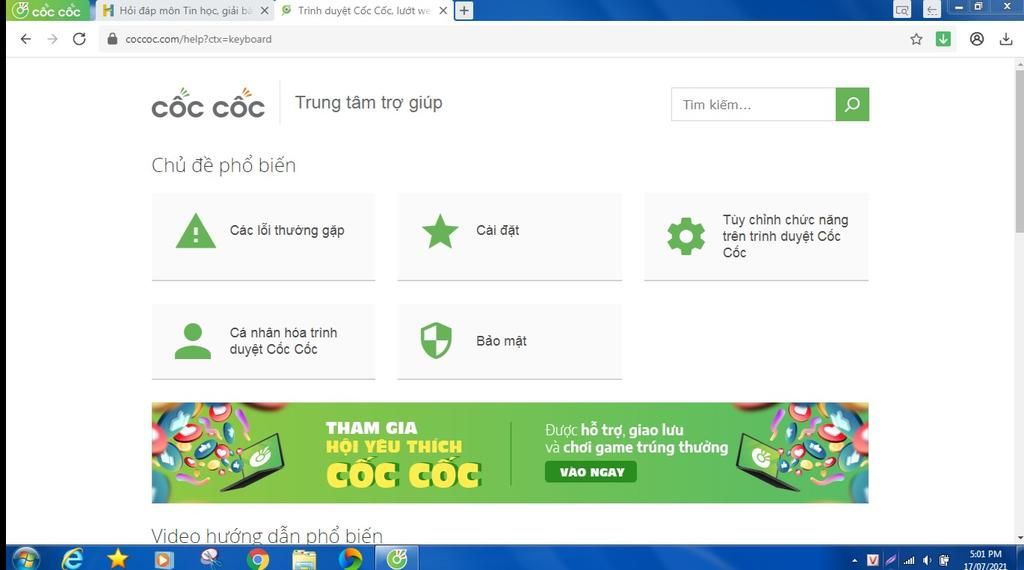This screenshot has height=570, width=1024.
Task: Open Cá nhân hóa trình duyệt Cốc Cốc topic
Action: pyautogui.click(x=263, y=341)
